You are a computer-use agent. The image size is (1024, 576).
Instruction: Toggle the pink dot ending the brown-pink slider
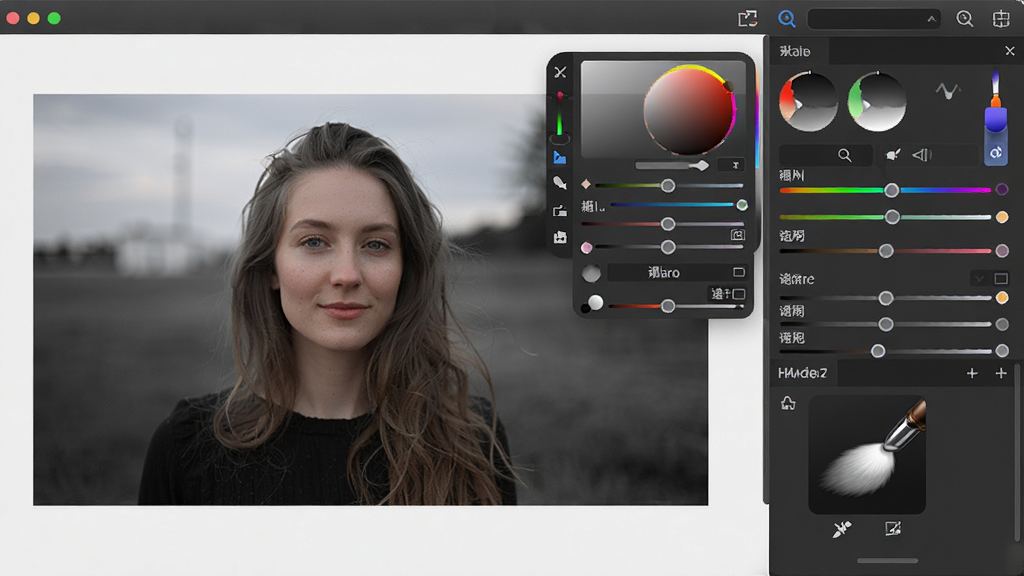1002,251
